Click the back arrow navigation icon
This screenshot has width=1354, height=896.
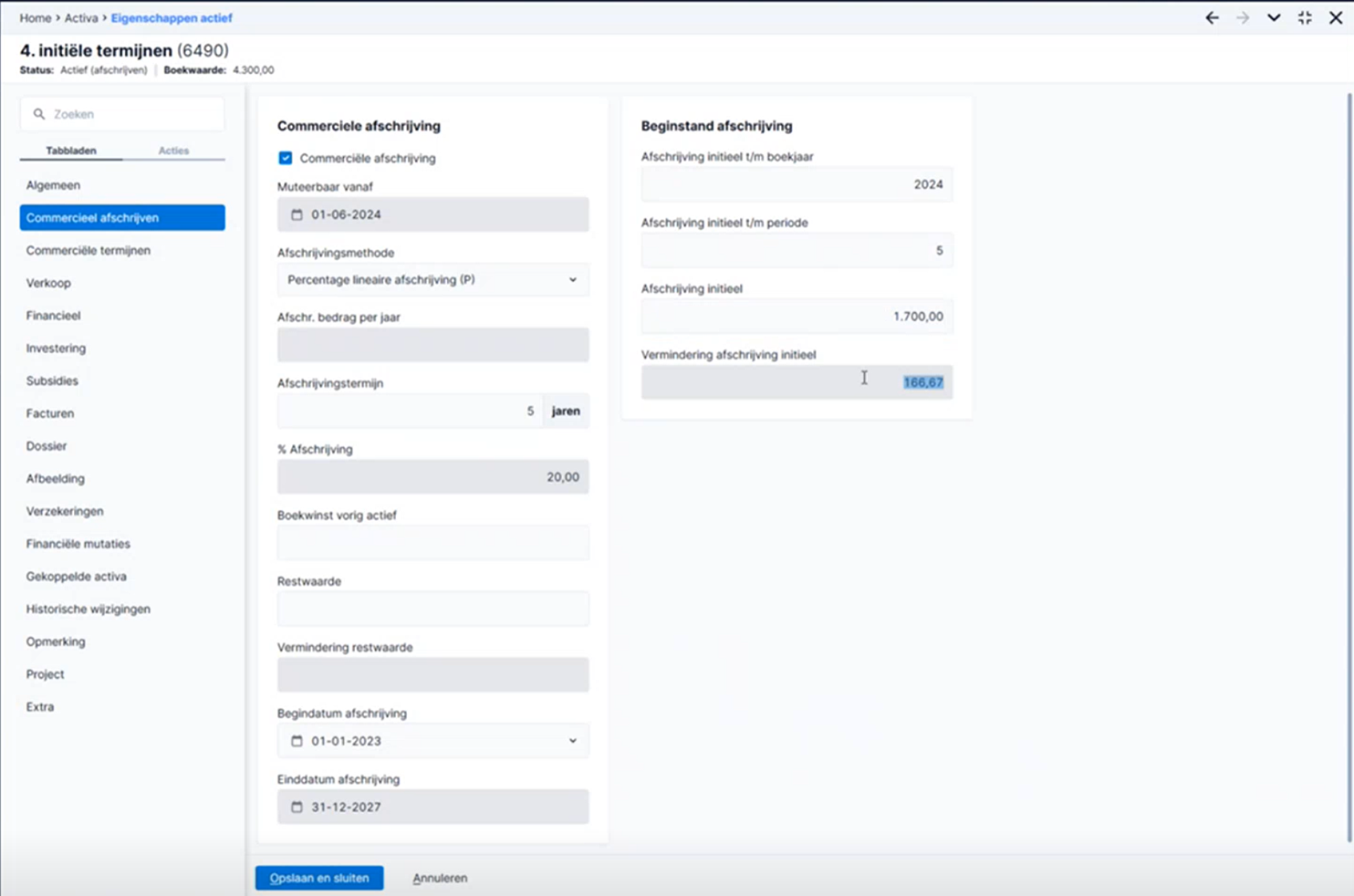click(1212, 17)
